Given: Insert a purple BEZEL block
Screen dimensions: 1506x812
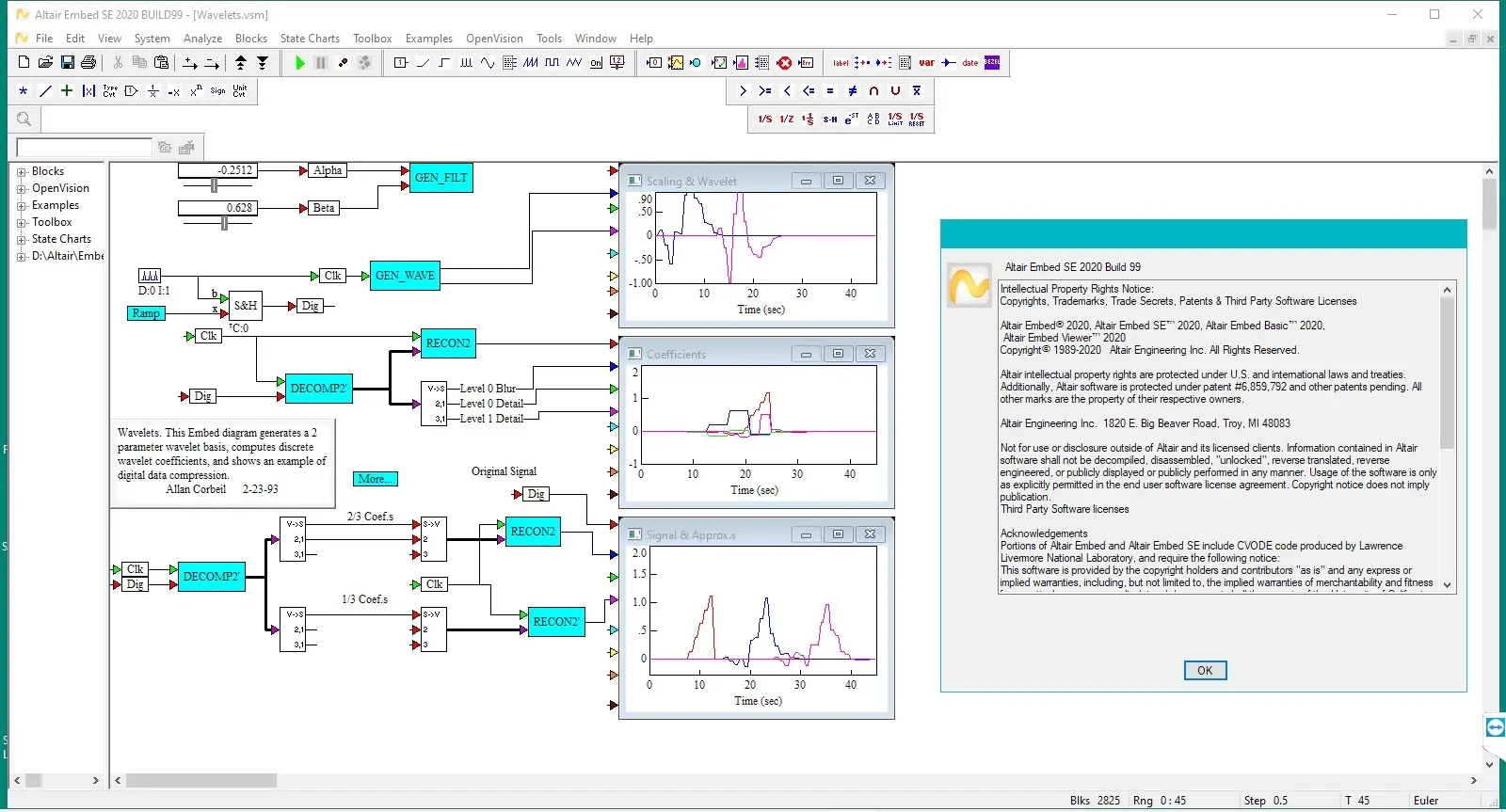Looking at the screenshot, I should [992, 63].
